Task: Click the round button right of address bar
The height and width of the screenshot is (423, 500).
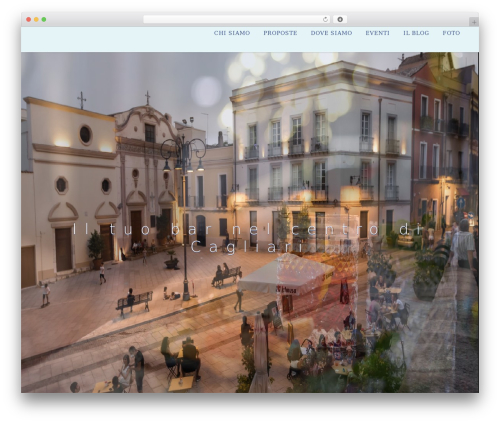Action: click(x=340, y=19)
